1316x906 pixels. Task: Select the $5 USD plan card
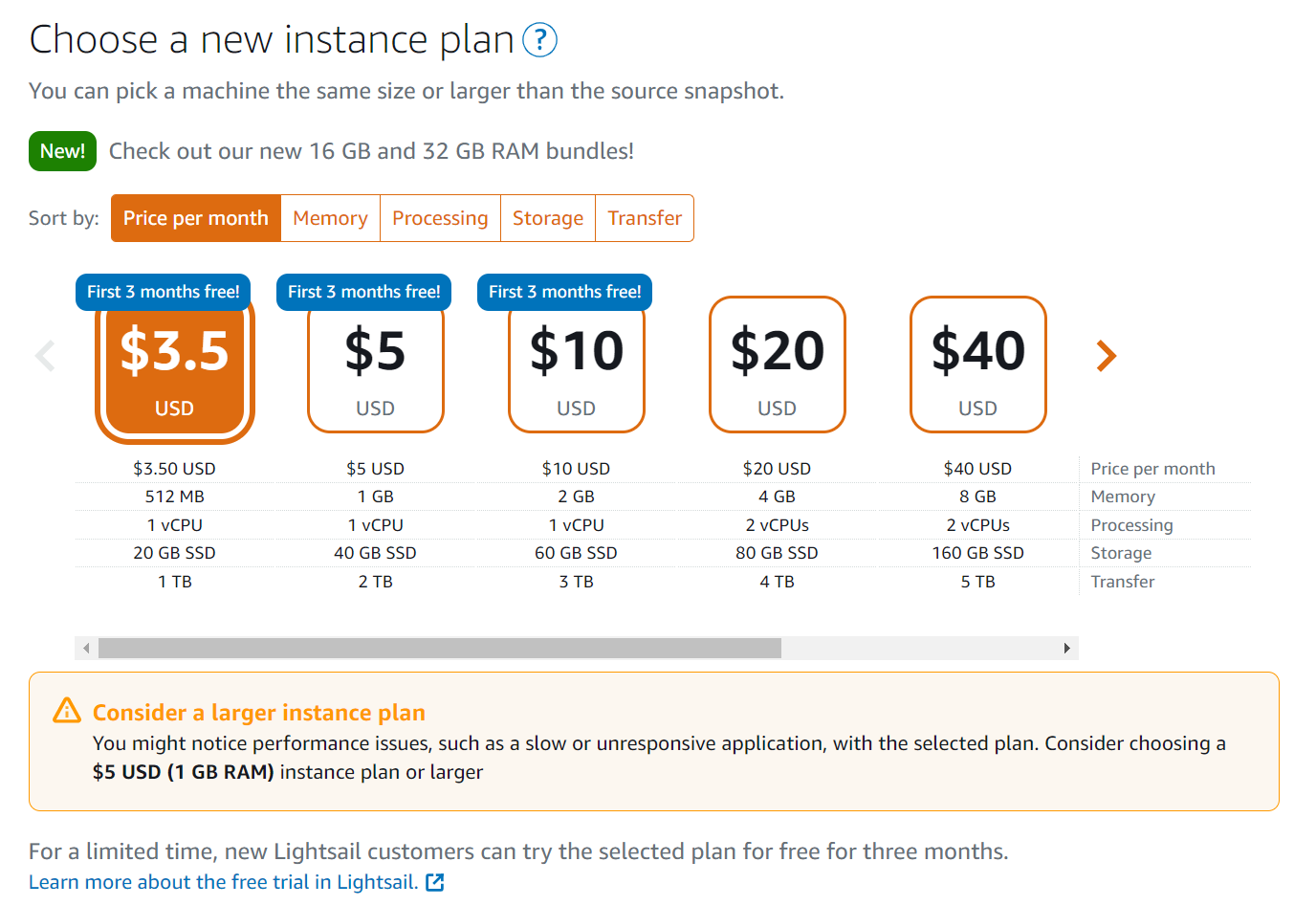376,365
